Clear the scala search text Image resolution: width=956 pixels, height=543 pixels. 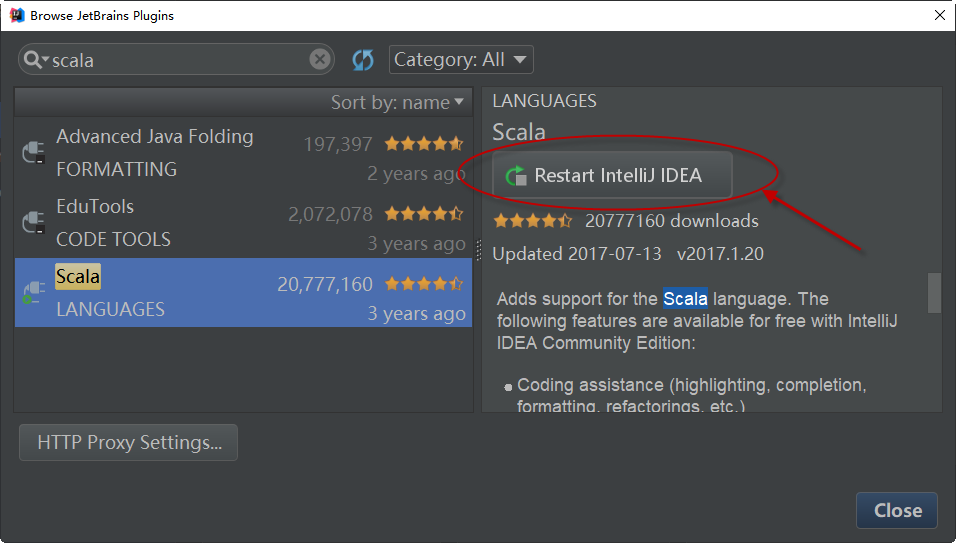point(319,60)
